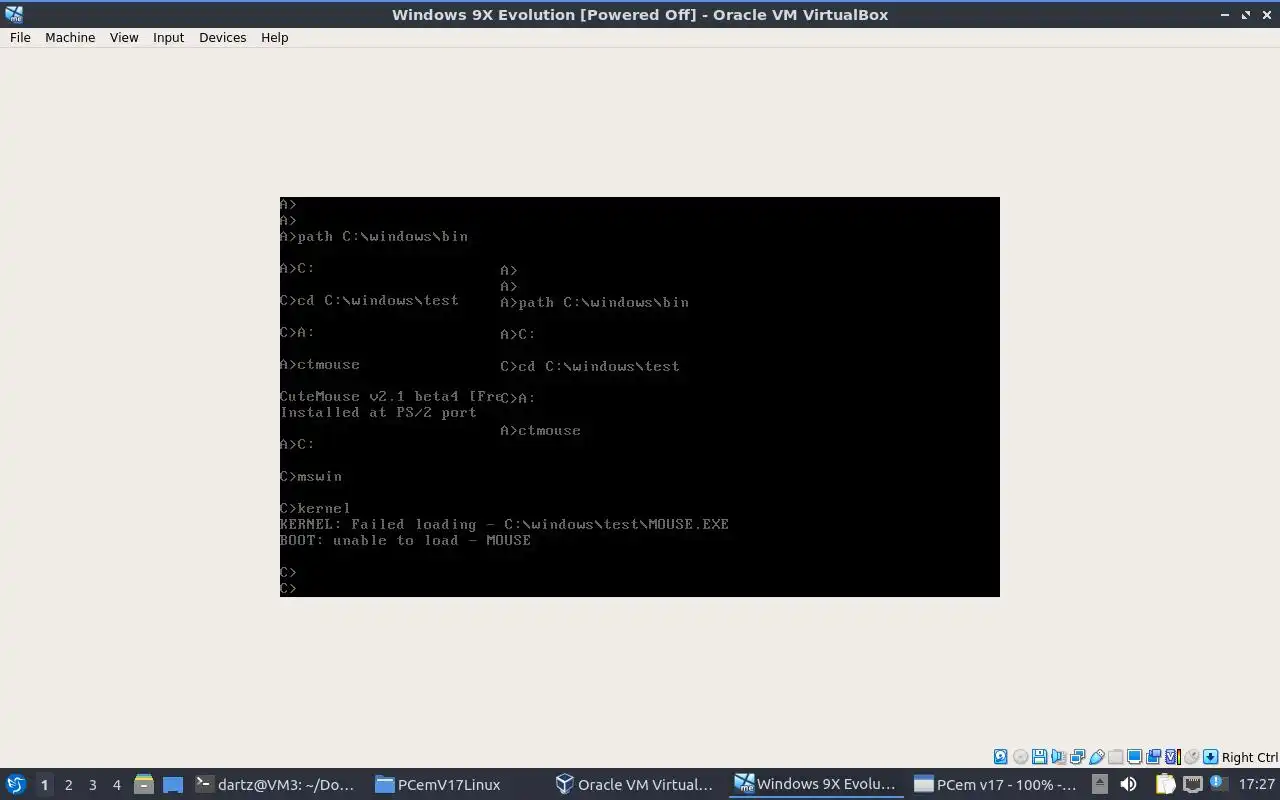Click the network adapters status icon
The height and width of the screenshot is (800, 1280).
coord(1077,757)
